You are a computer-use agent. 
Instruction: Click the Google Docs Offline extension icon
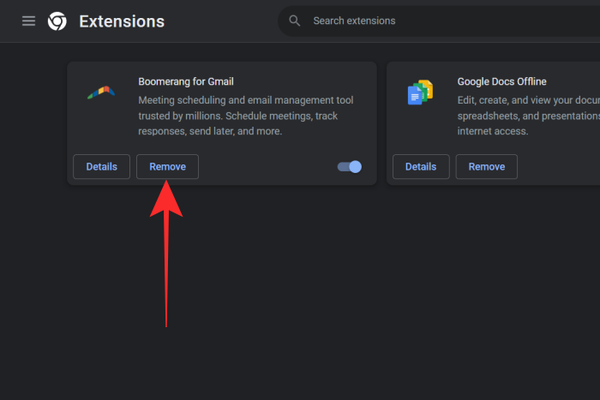point(420,93)
